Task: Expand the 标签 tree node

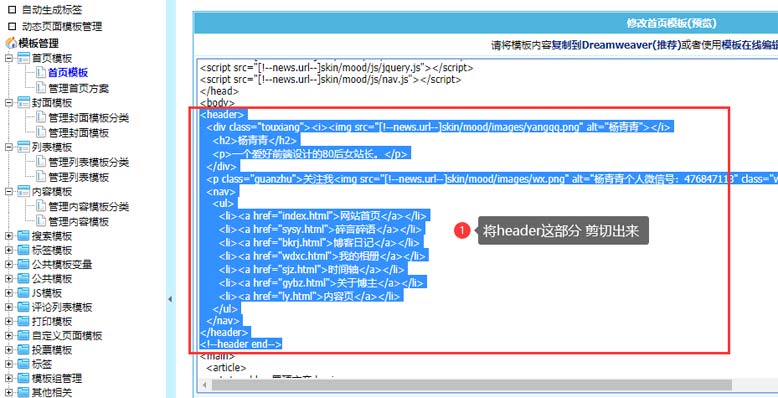Action: [x=8, y=364]
